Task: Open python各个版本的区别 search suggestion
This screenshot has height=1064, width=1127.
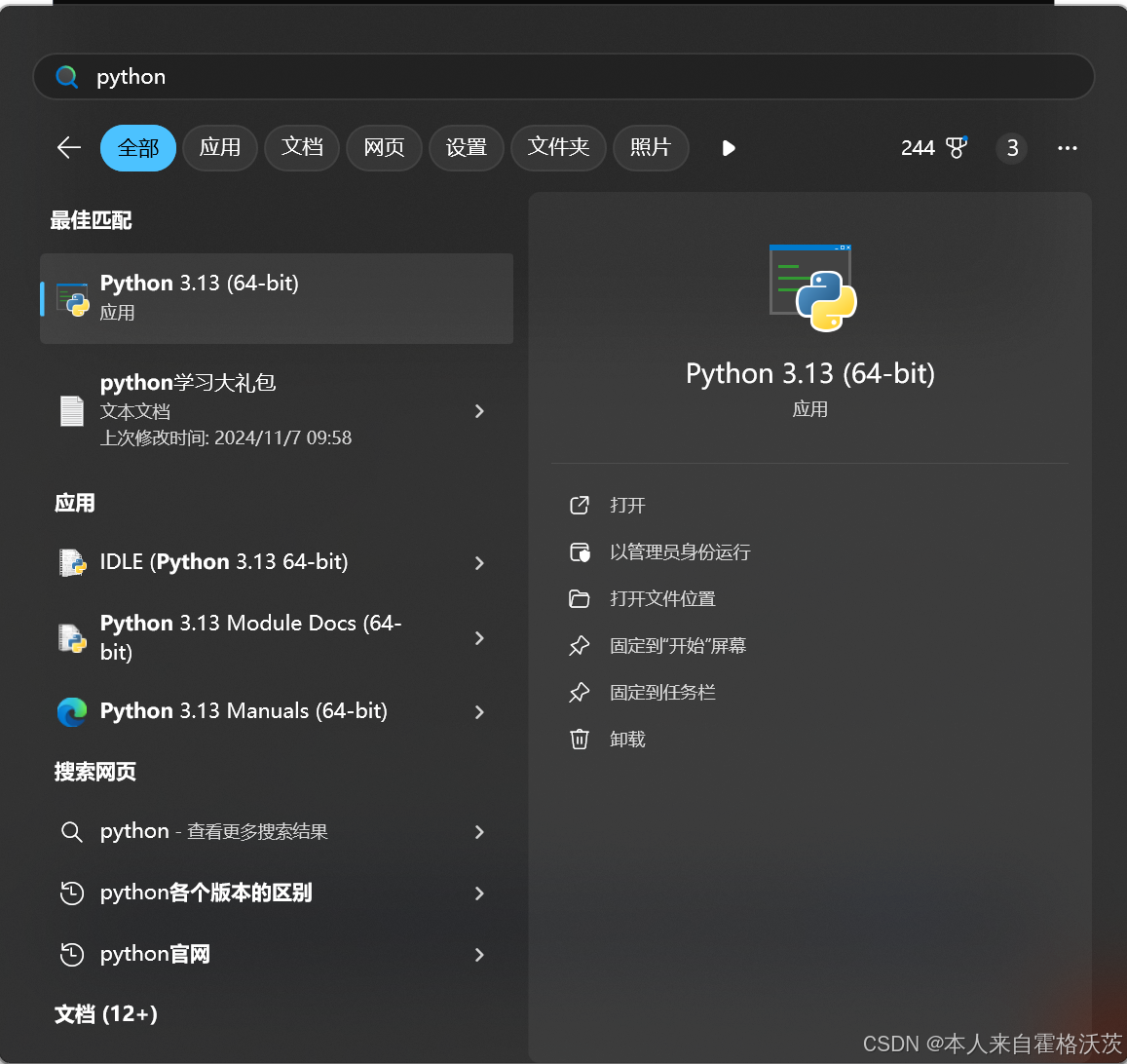Action: click(x=277, y=893)
